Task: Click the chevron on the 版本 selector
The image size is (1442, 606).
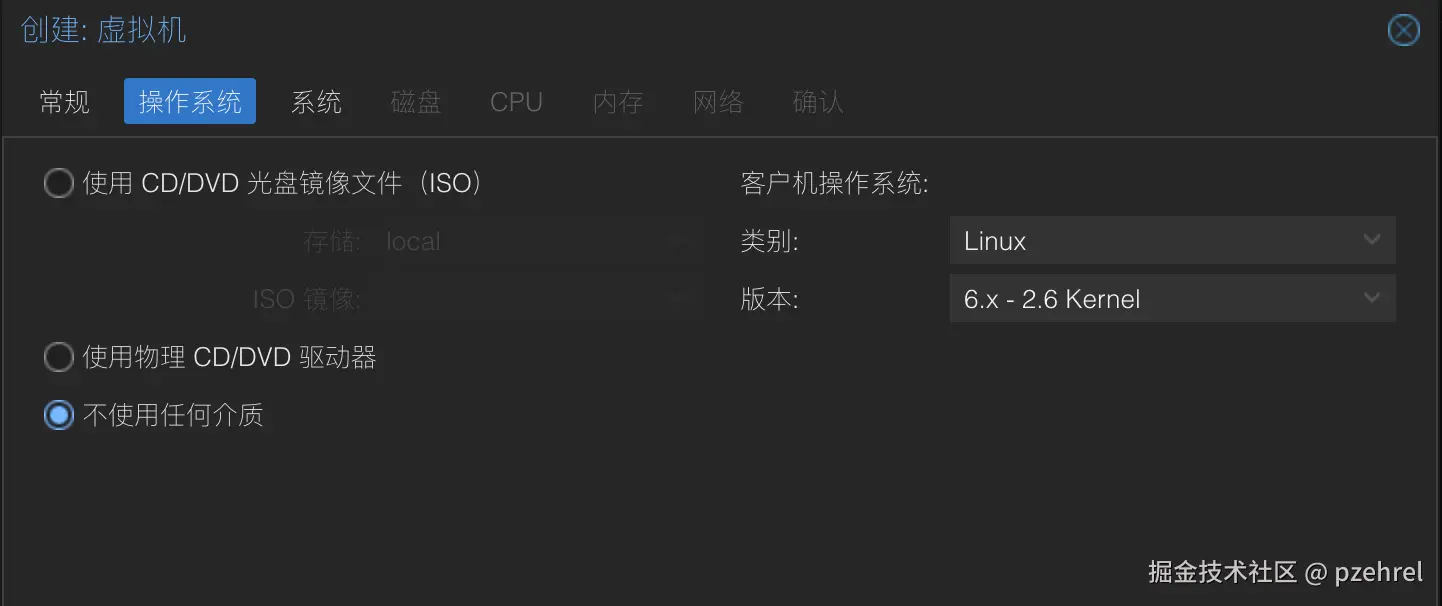Action: coord(1371,298)
